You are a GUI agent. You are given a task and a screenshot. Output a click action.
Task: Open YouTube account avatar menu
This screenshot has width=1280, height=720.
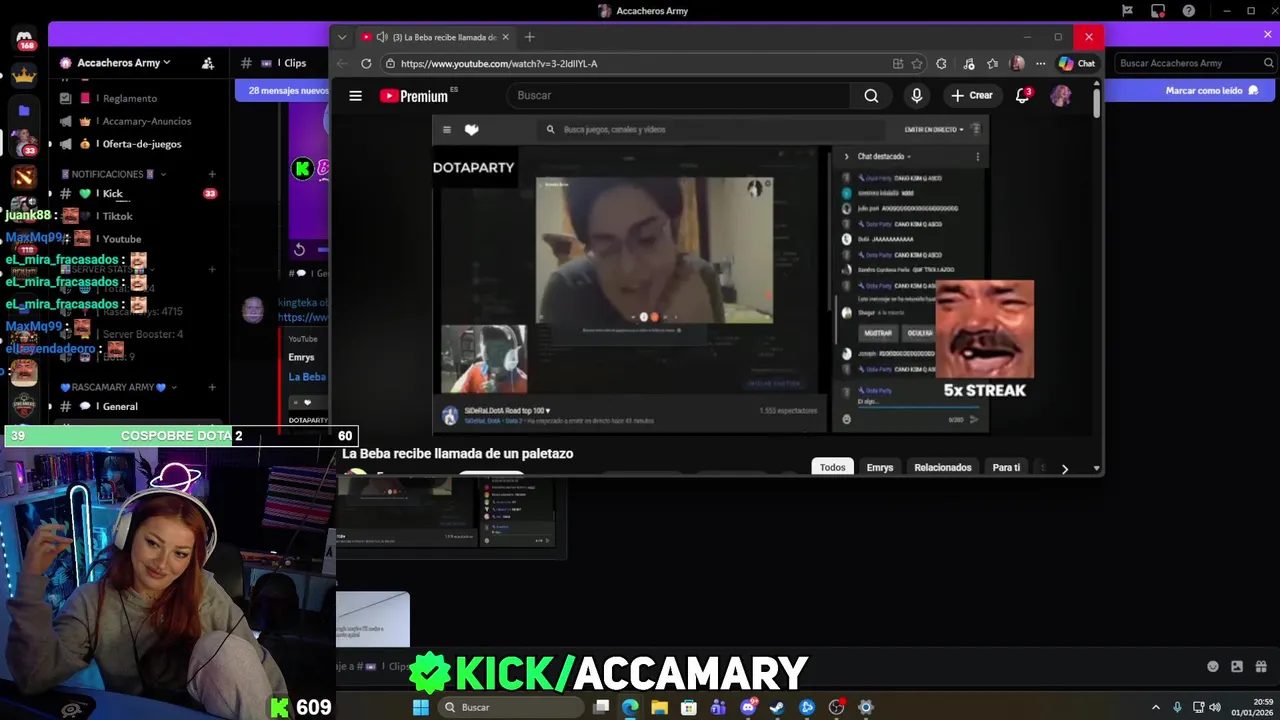tap(1060, 96)
